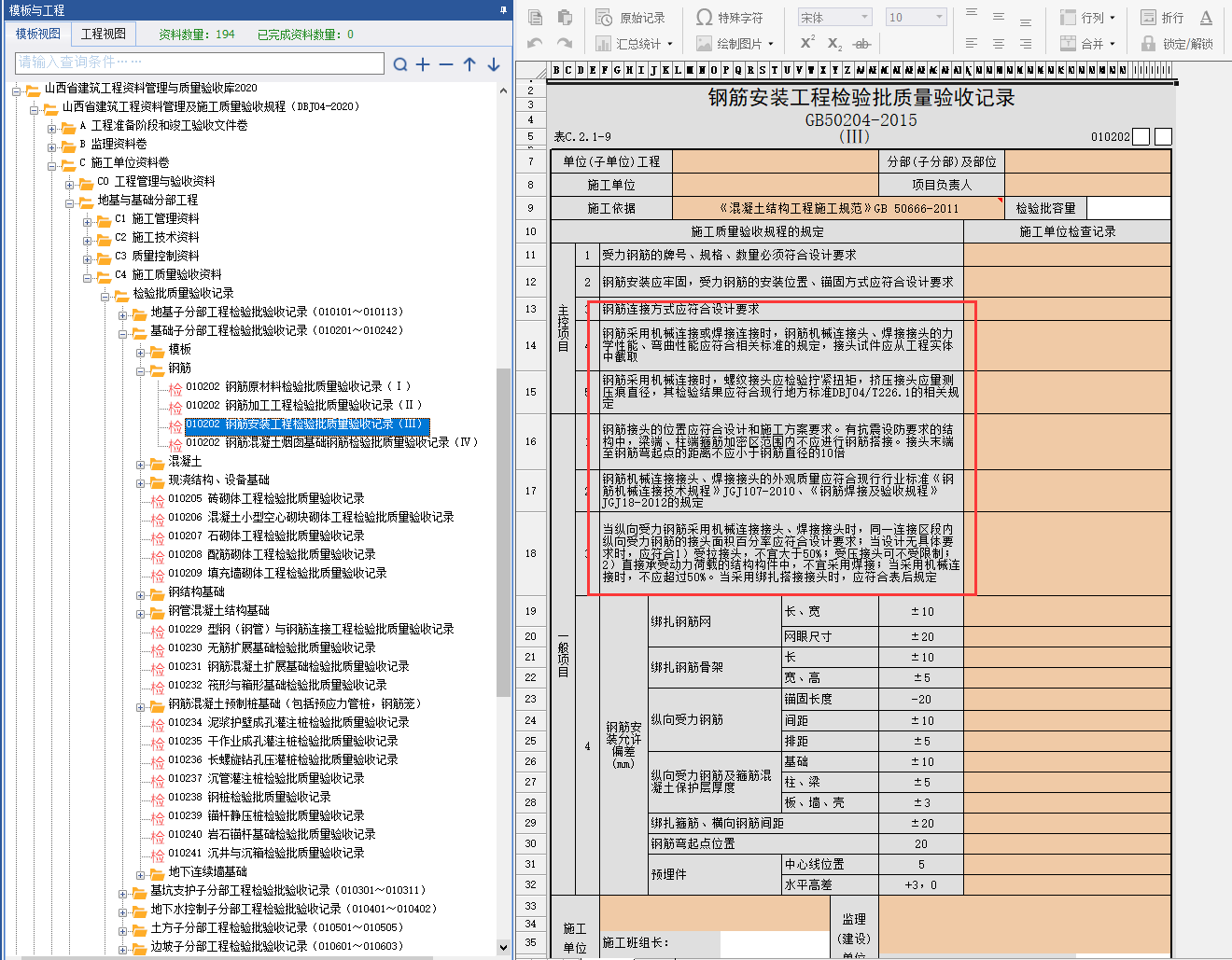Click the right empty box beside 010202
1232x960 pixels.
[x=1163, y=137]
